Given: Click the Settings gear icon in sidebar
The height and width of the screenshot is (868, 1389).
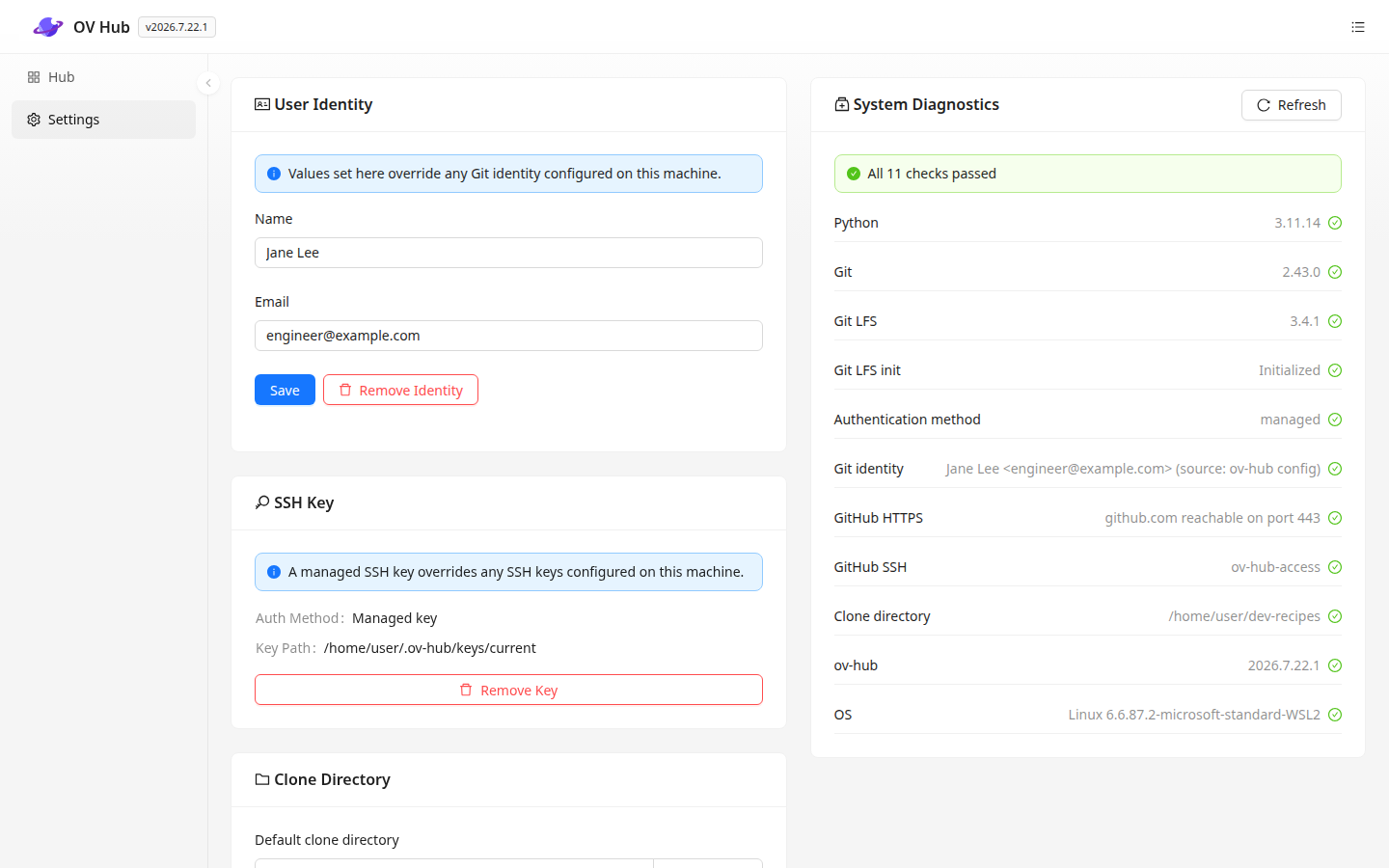Looking at the screenshot, I should click(x=34, y=120).
